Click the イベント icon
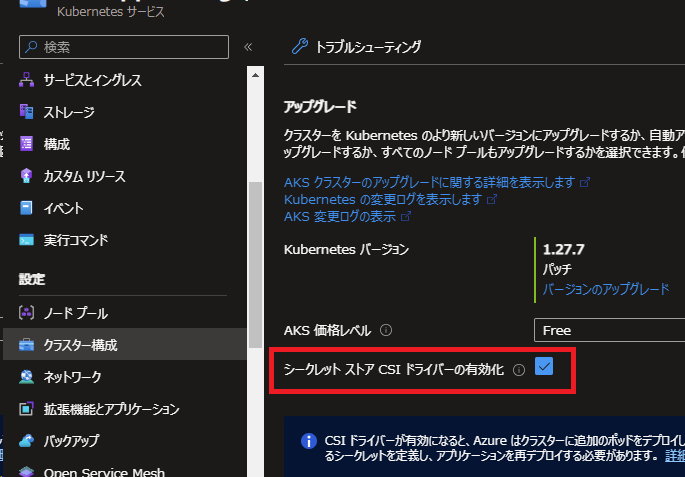 click(x=27, y=208)
